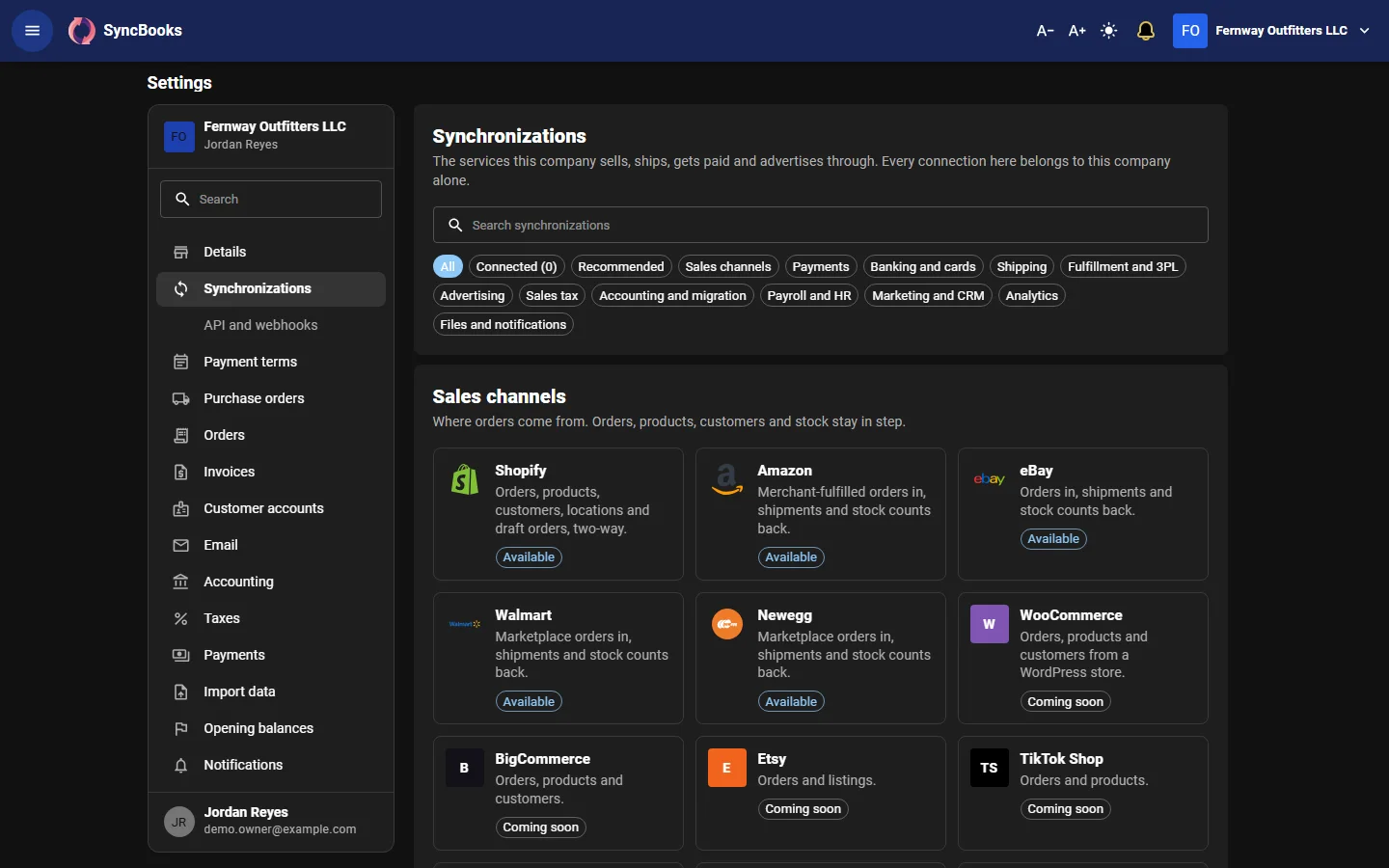Filter by Recommended chip
1389x868 pixels.
tap(621, 266)
